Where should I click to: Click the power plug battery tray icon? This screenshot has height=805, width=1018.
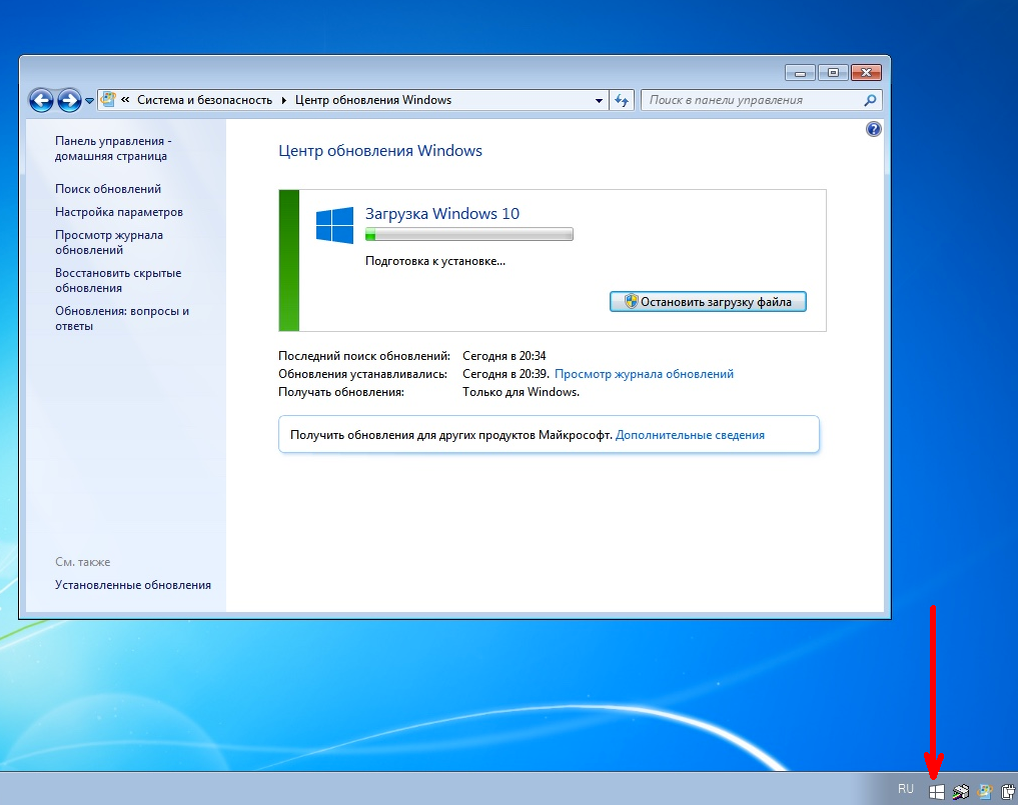point(1008,791)
